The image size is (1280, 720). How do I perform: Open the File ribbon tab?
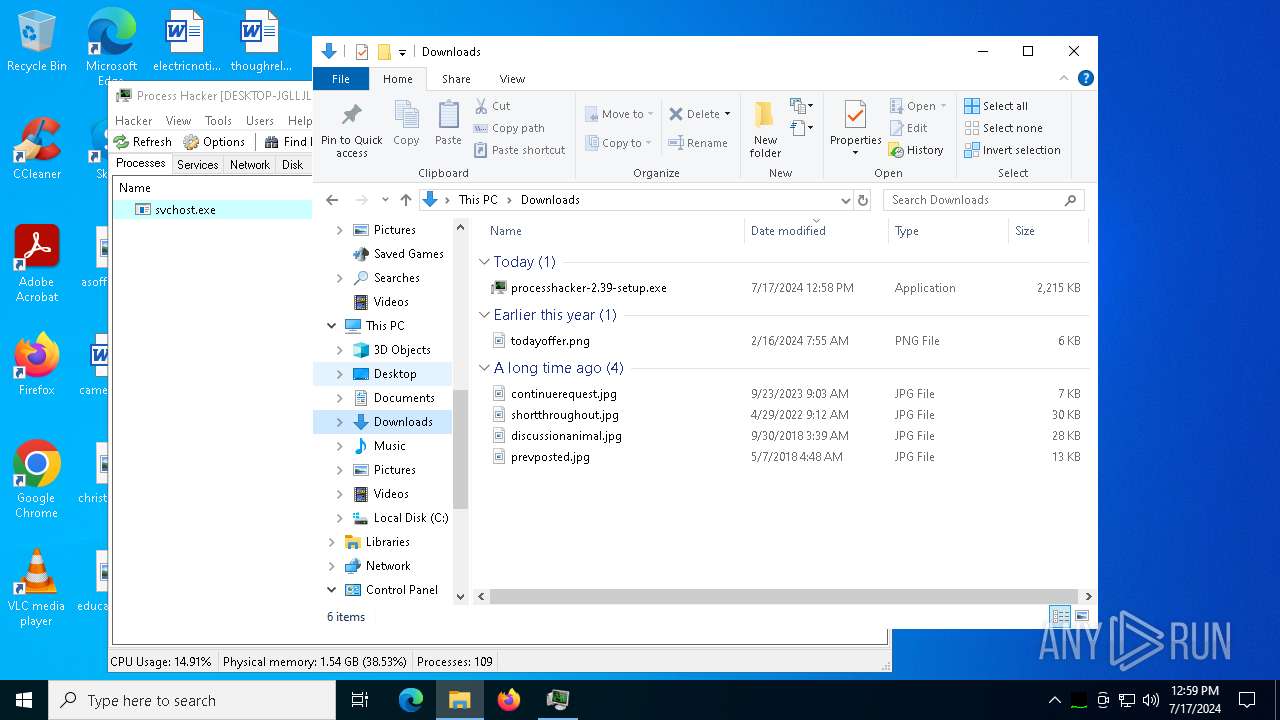[x=341, y=79]
